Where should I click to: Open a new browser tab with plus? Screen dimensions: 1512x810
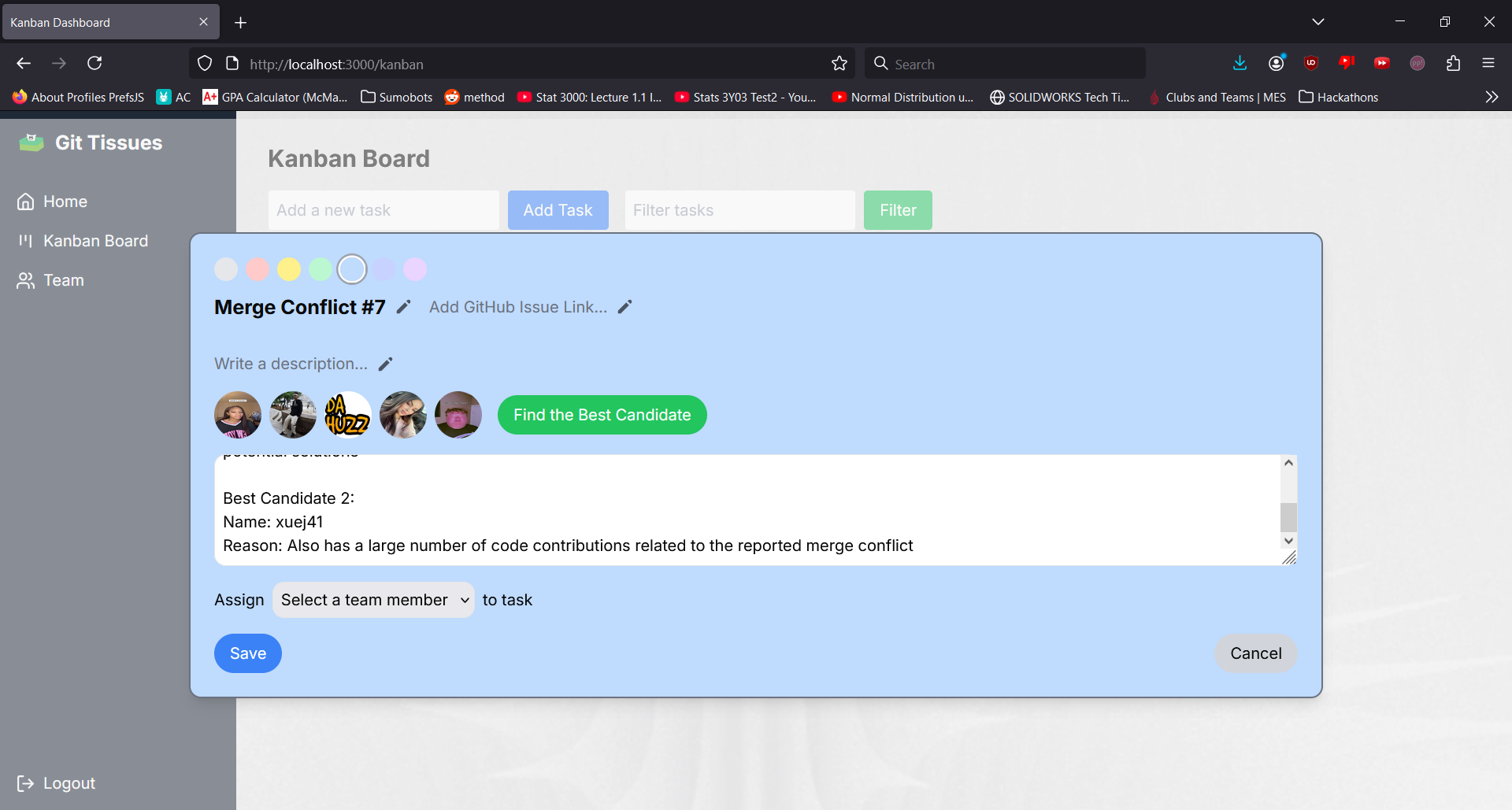click(241, 23)
